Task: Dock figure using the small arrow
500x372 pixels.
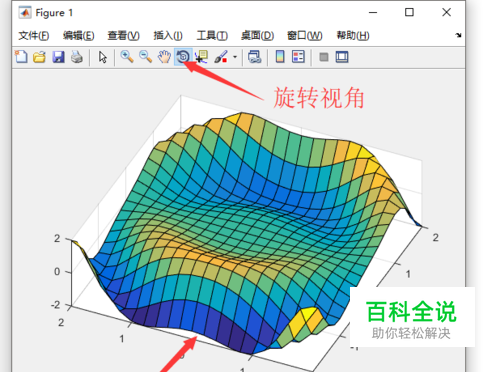Action: coord(459,35)
